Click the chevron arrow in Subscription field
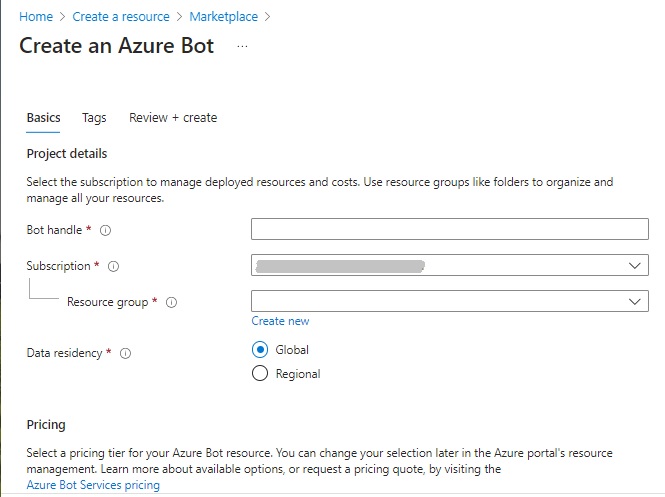Screen dimensions: 665x497 [x=635, y=266]
